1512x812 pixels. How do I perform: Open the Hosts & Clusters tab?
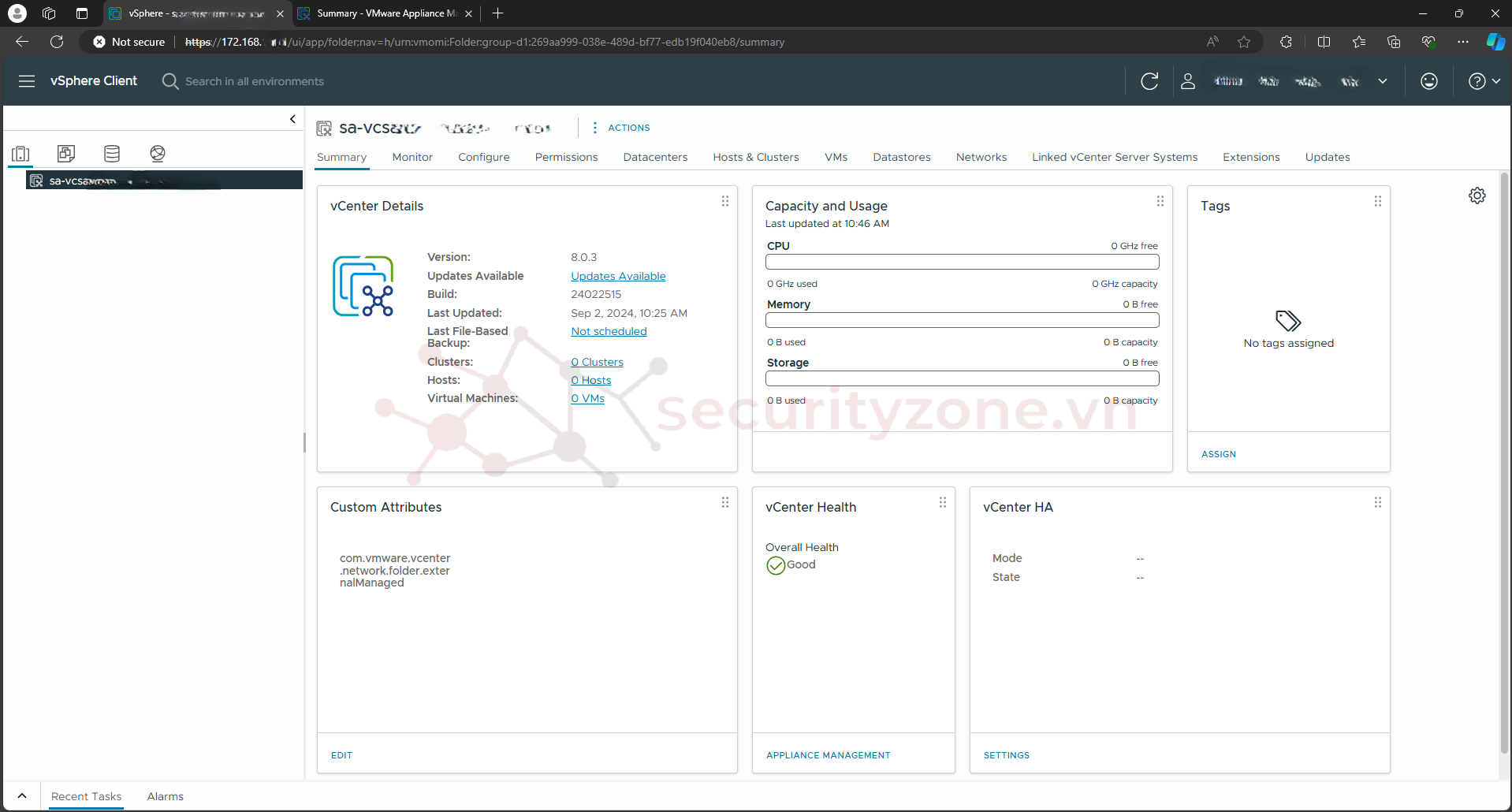coord(756,157)
